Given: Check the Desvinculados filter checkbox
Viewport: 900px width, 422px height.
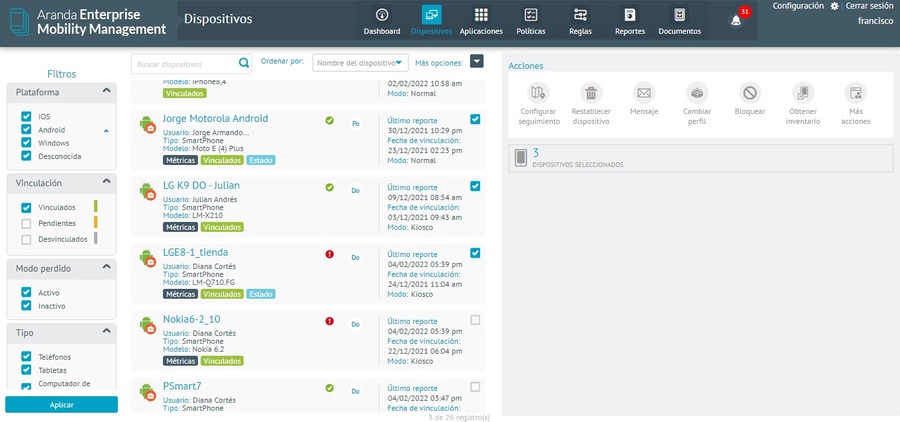Looking at the screenshot, I should [x=26, y=239].
